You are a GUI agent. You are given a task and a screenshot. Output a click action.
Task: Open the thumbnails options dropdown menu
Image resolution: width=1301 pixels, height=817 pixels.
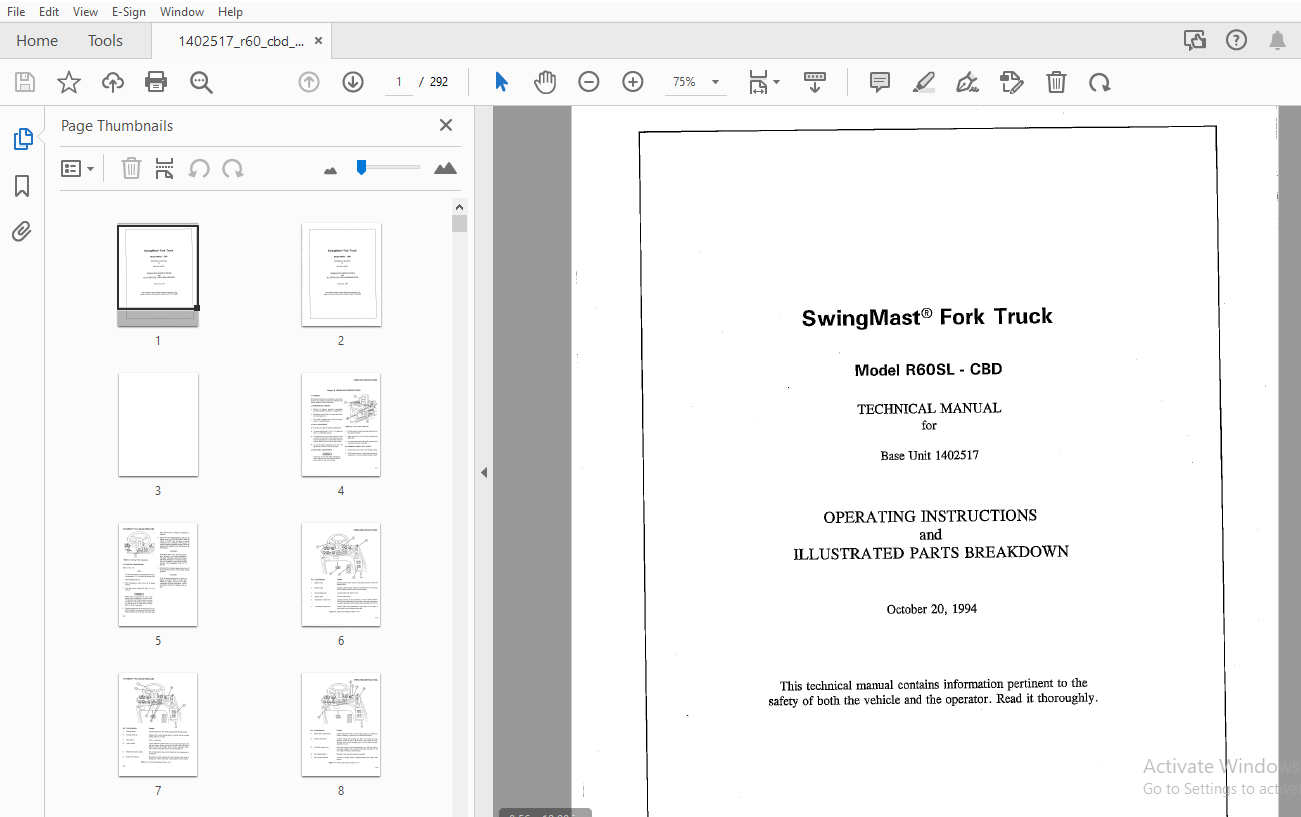coord(78,168)
